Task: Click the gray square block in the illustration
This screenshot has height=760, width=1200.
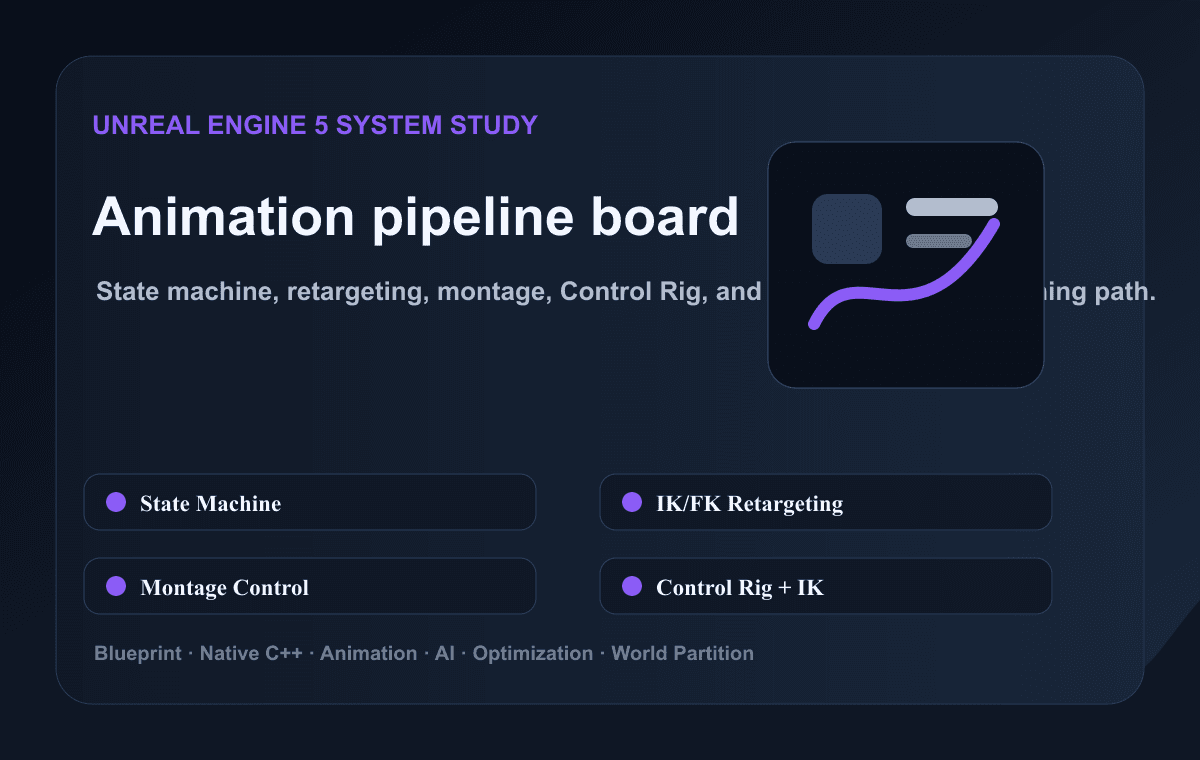Action: tap(847, 229)
